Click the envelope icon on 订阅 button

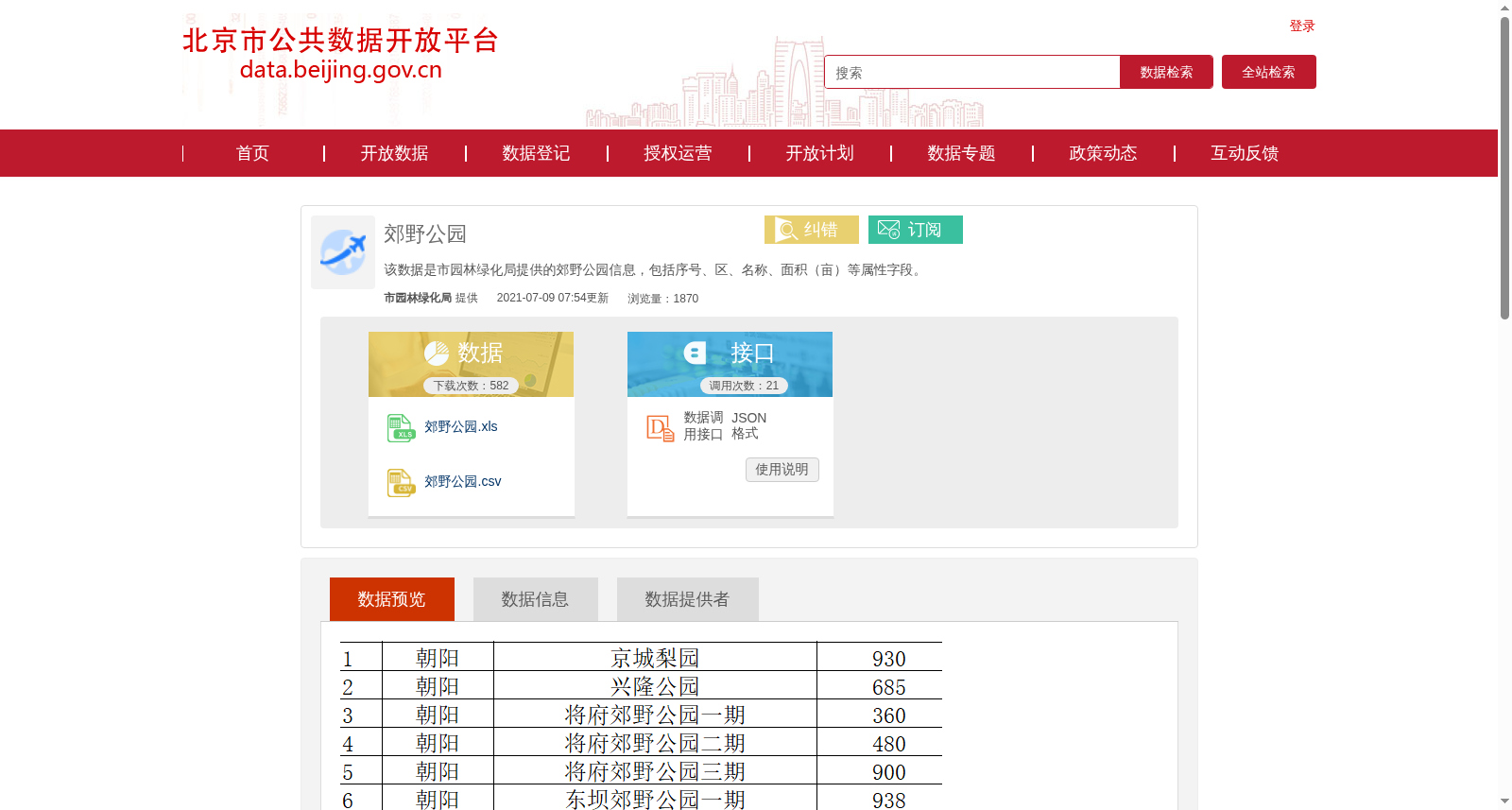[888, 230]
